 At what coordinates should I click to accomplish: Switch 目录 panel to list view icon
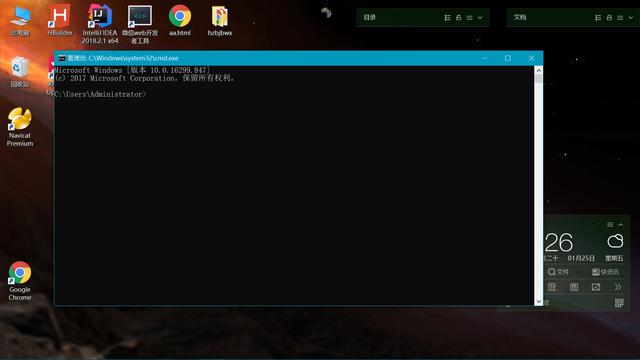tap(447, 18)
